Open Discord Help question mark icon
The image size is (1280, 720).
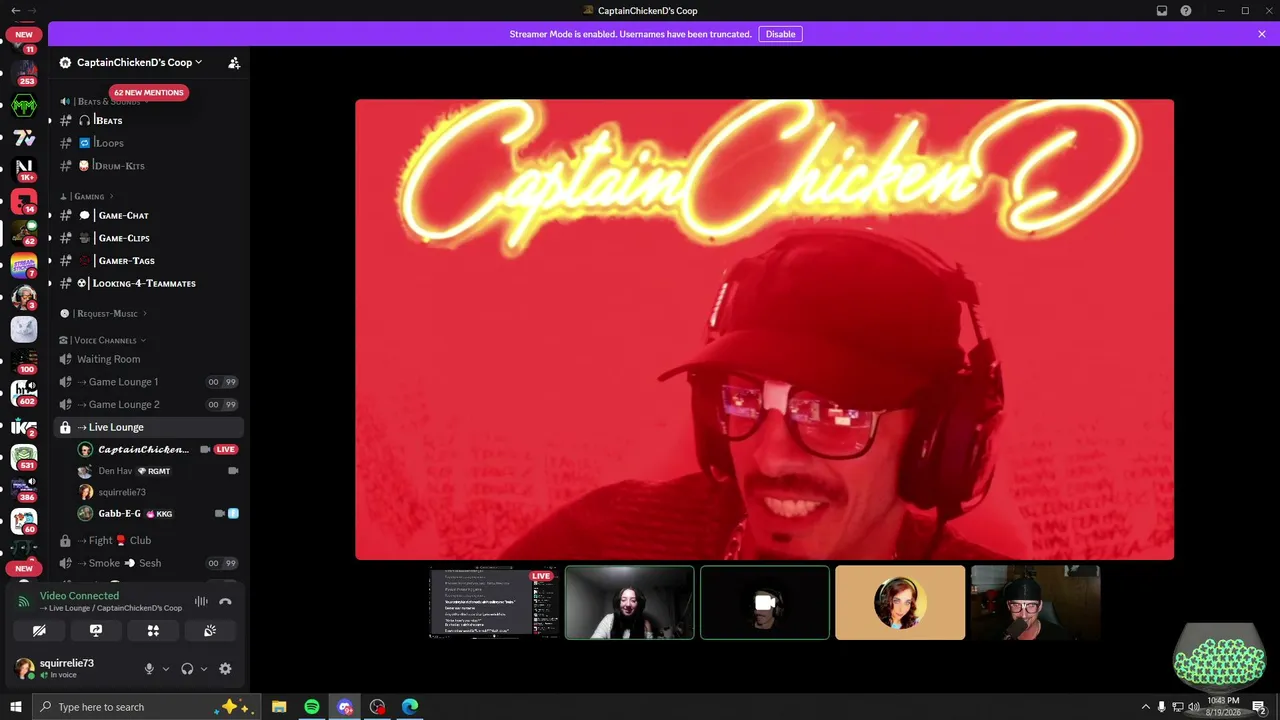(x=1186, y=11)
